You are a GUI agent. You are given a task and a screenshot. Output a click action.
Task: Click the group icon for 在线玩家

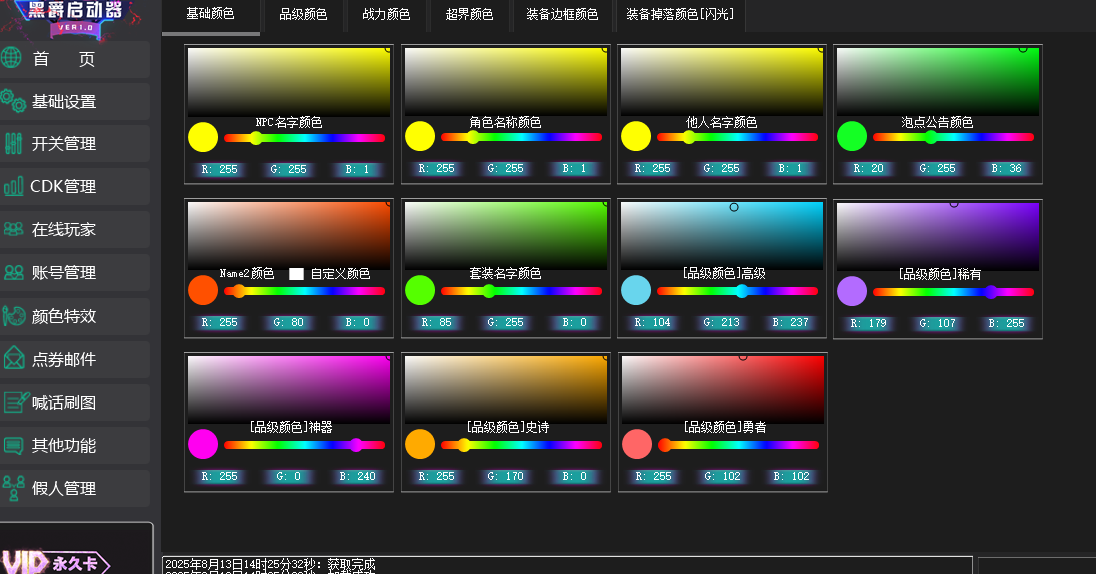[13, 229]
